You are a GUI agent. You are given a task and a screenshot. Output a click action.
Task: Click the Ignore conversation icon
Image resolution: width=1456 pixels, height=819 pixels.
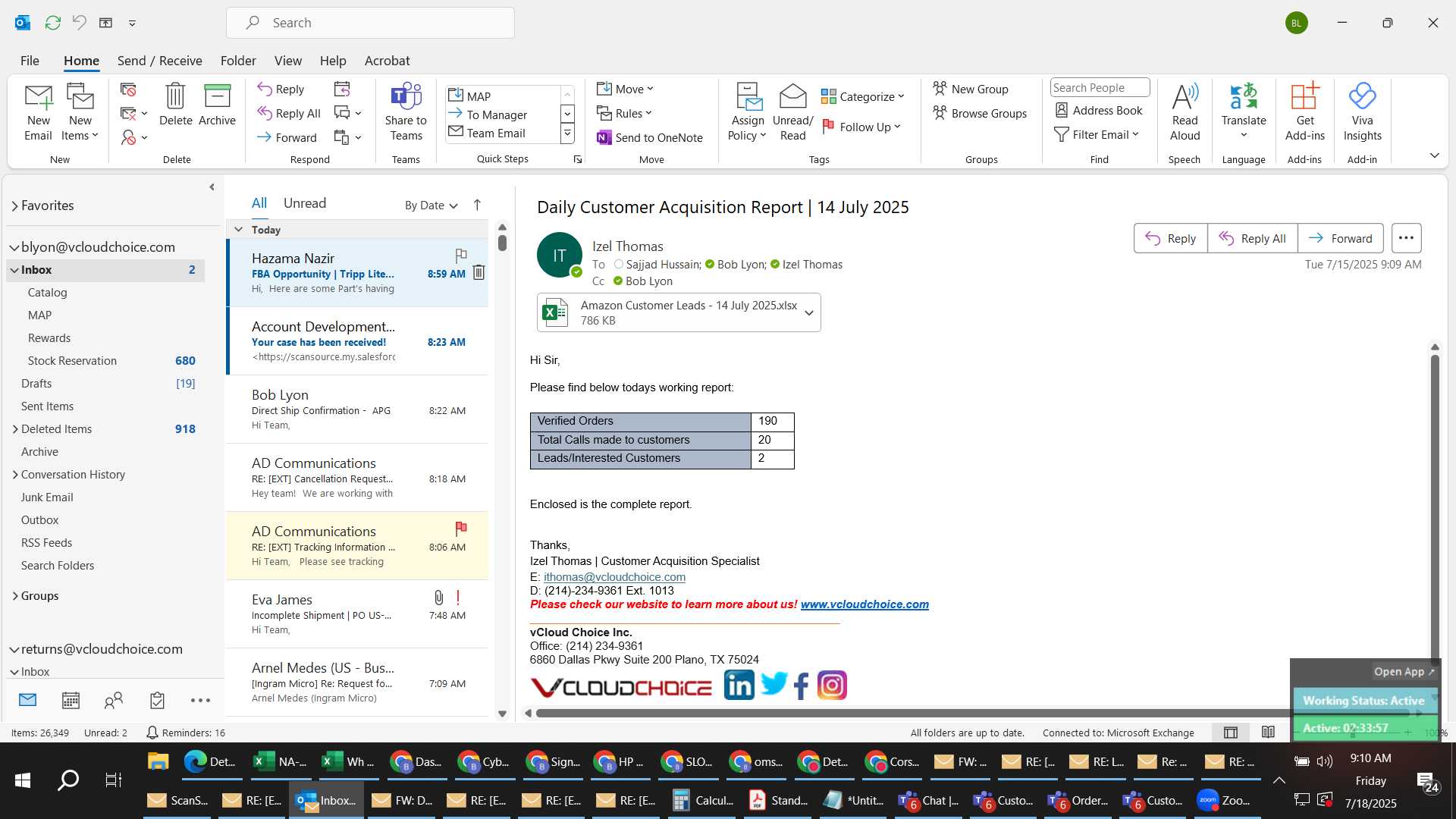pos(128,89)
